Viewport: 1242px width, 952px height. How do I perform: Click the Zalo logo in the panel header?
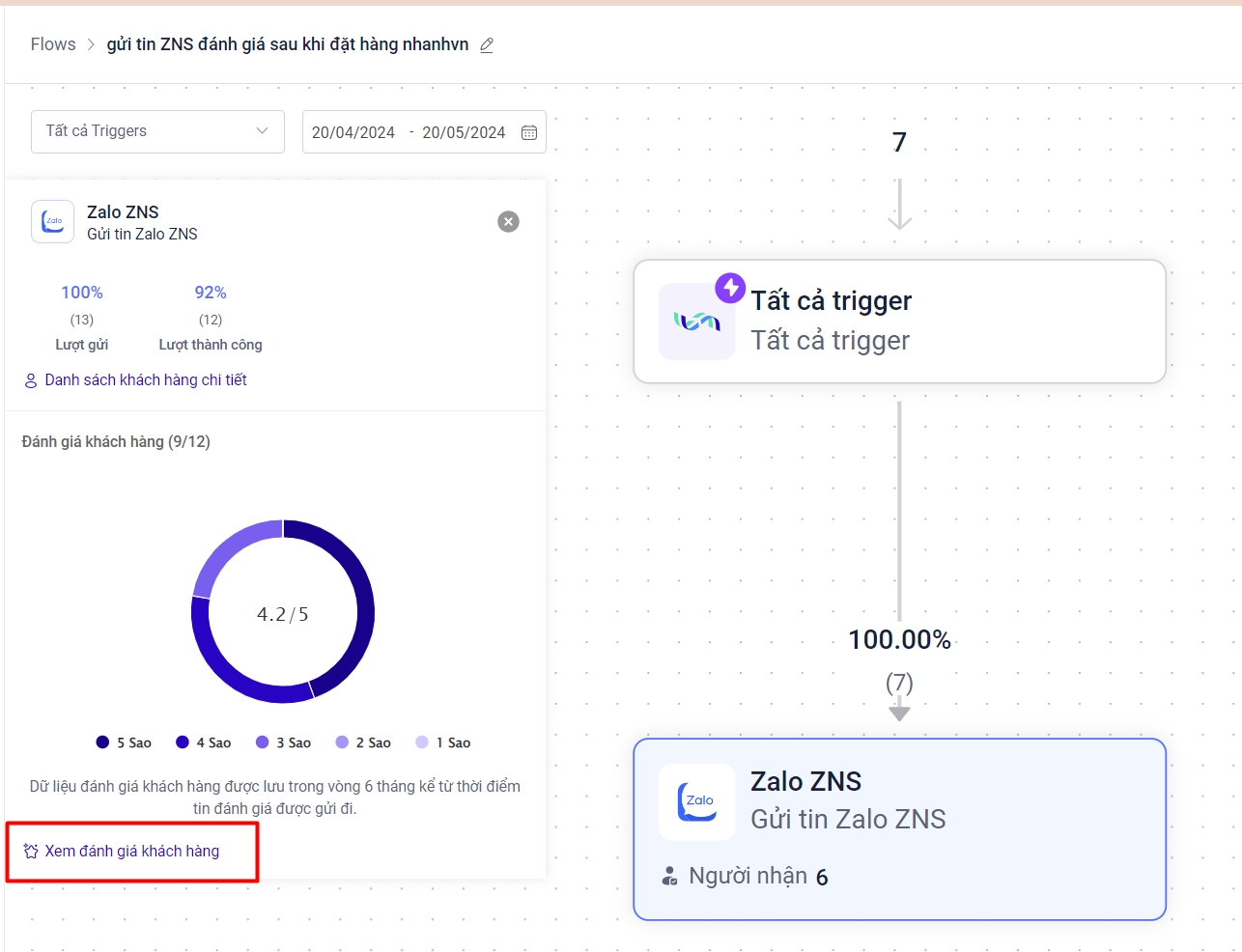pos(52,222)
